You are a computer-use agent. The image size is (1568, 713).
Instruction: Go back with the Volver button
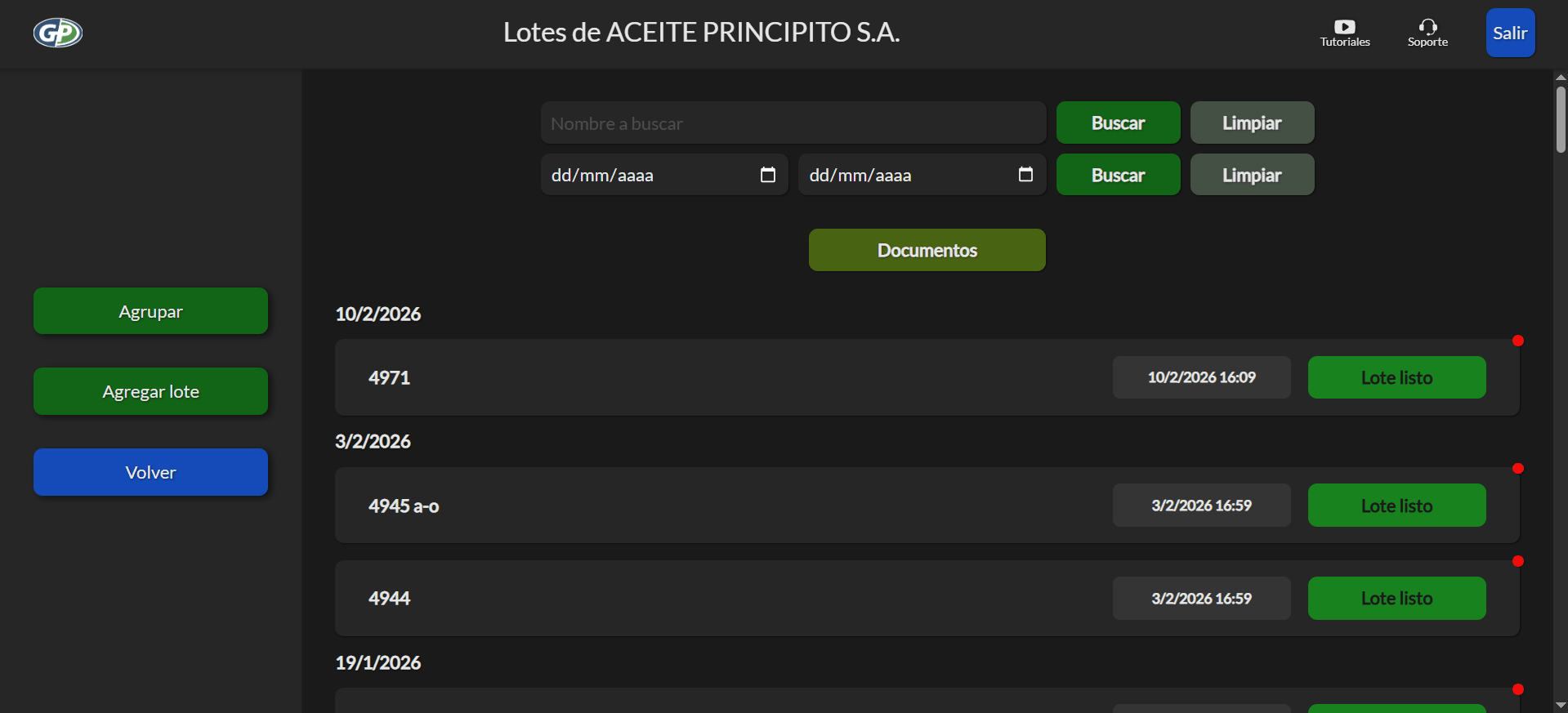pos(150,472)
